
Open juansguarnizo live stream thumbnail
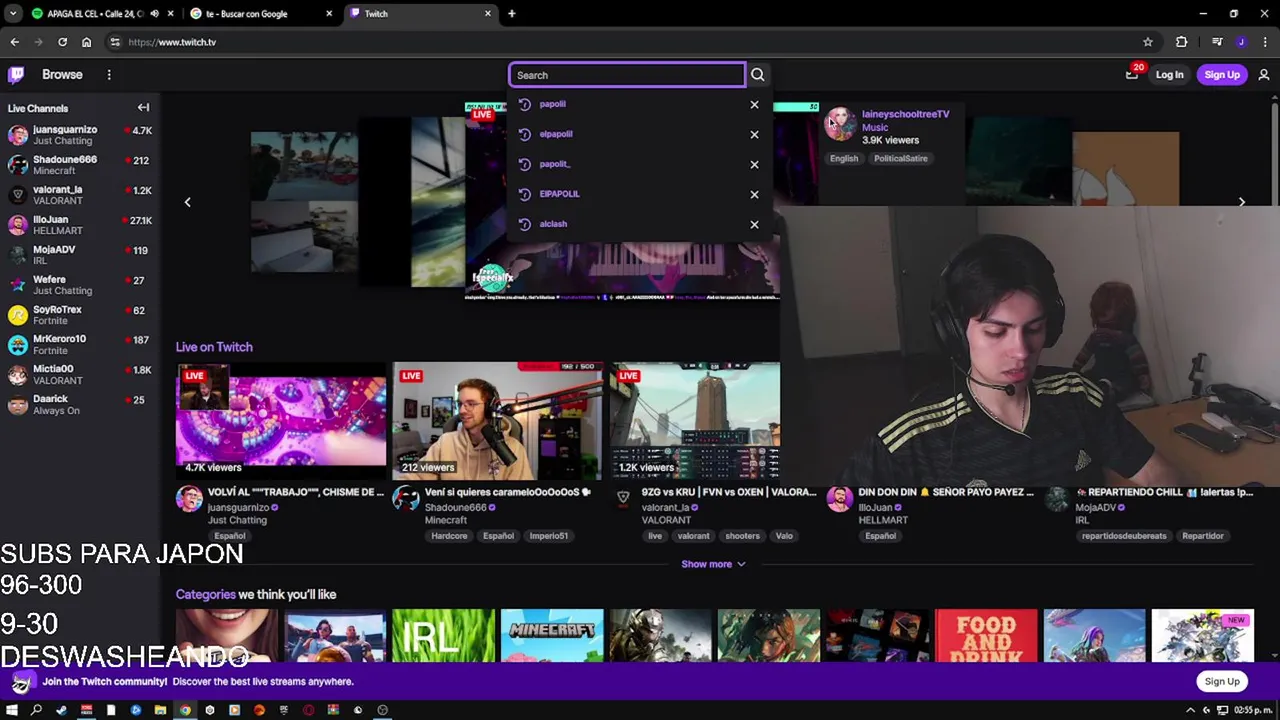point(281,420)
